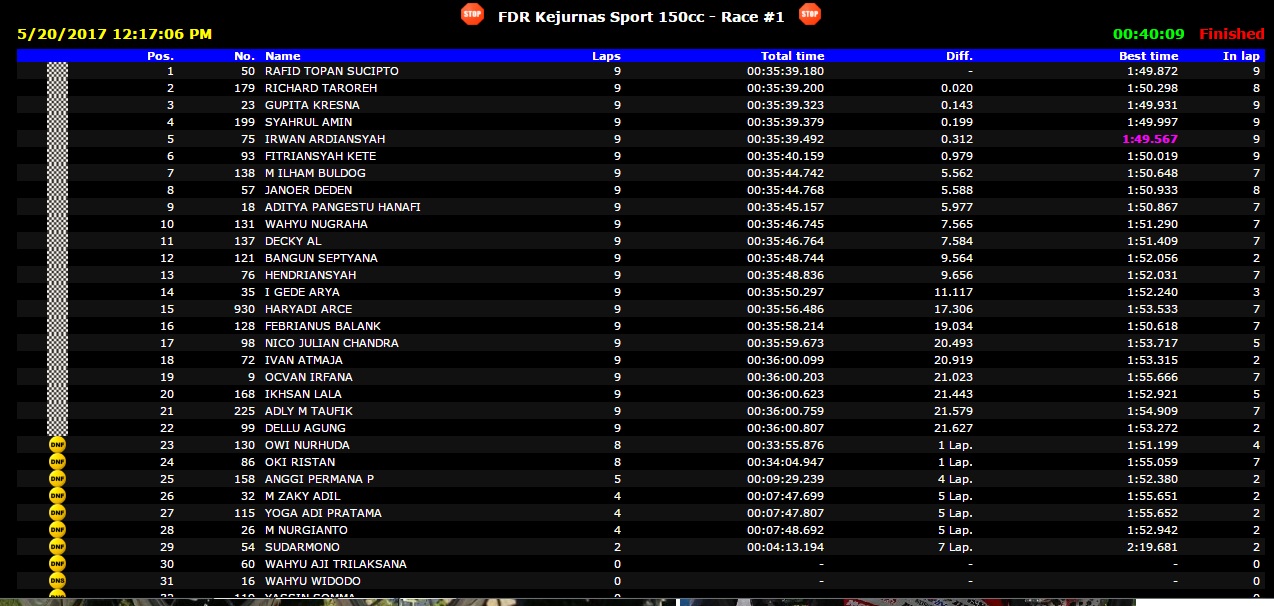Click the DNF badge beside Sudarmono
This screenshot has width=1274, height=606.
(x=57, y=547)
